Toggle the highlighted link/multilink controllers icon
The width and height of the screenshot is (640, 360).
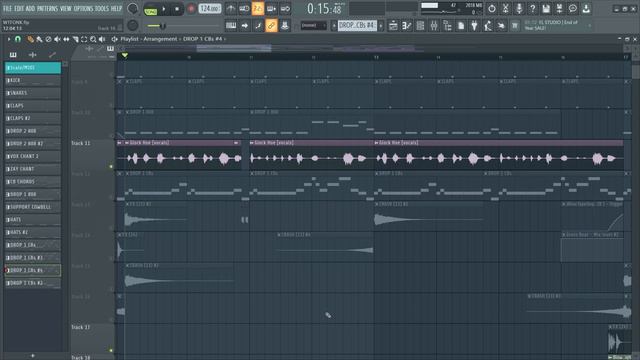[271, 26]
